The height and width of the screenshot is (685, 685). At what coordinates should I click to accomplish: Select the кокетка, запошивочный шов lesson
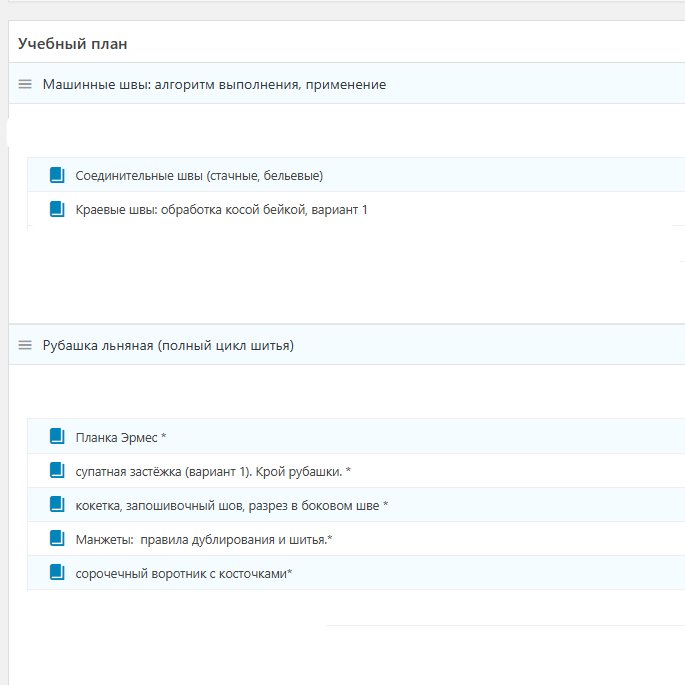pyautogui.click(x=231, y=505)
